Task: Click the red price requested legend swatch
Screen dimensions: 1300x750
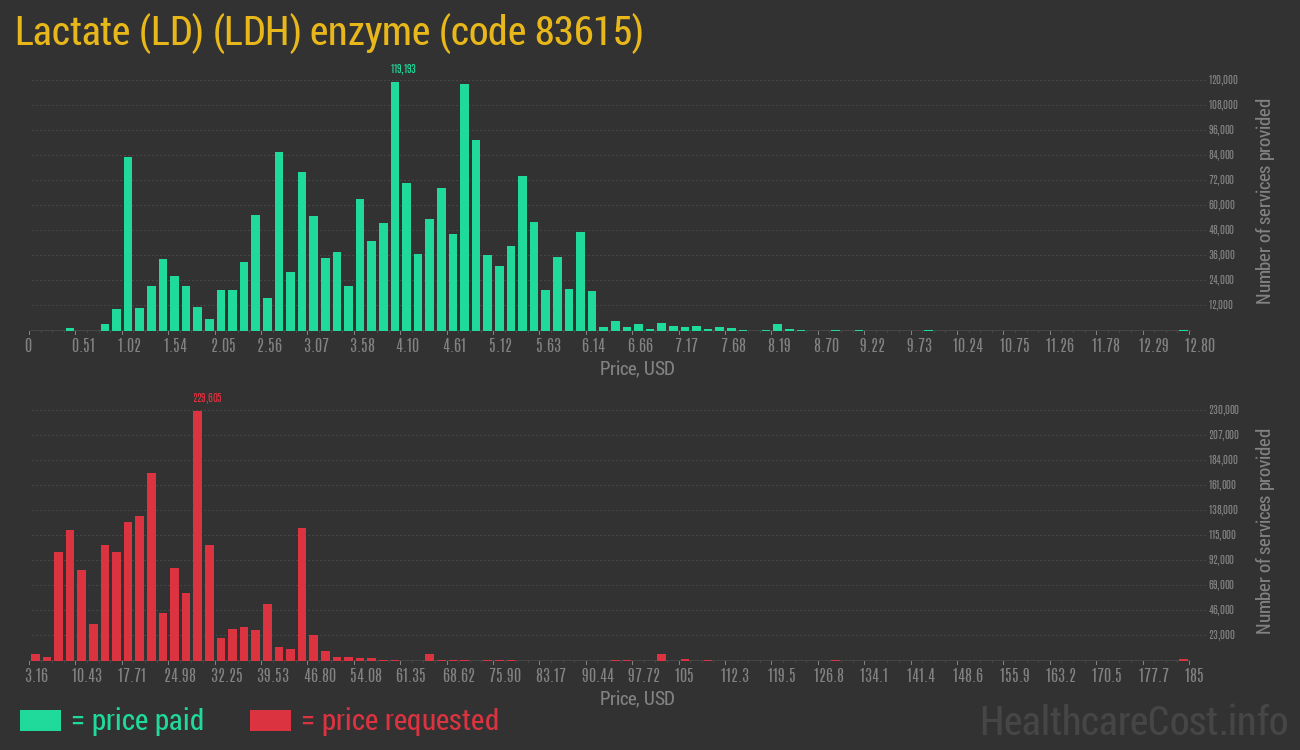Action: pyautogui.click(x=270, y=720)
